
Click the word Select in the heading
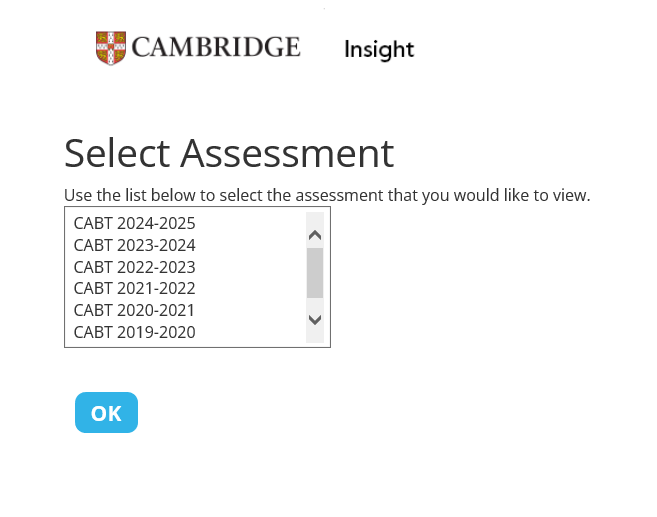click(117, 153)
